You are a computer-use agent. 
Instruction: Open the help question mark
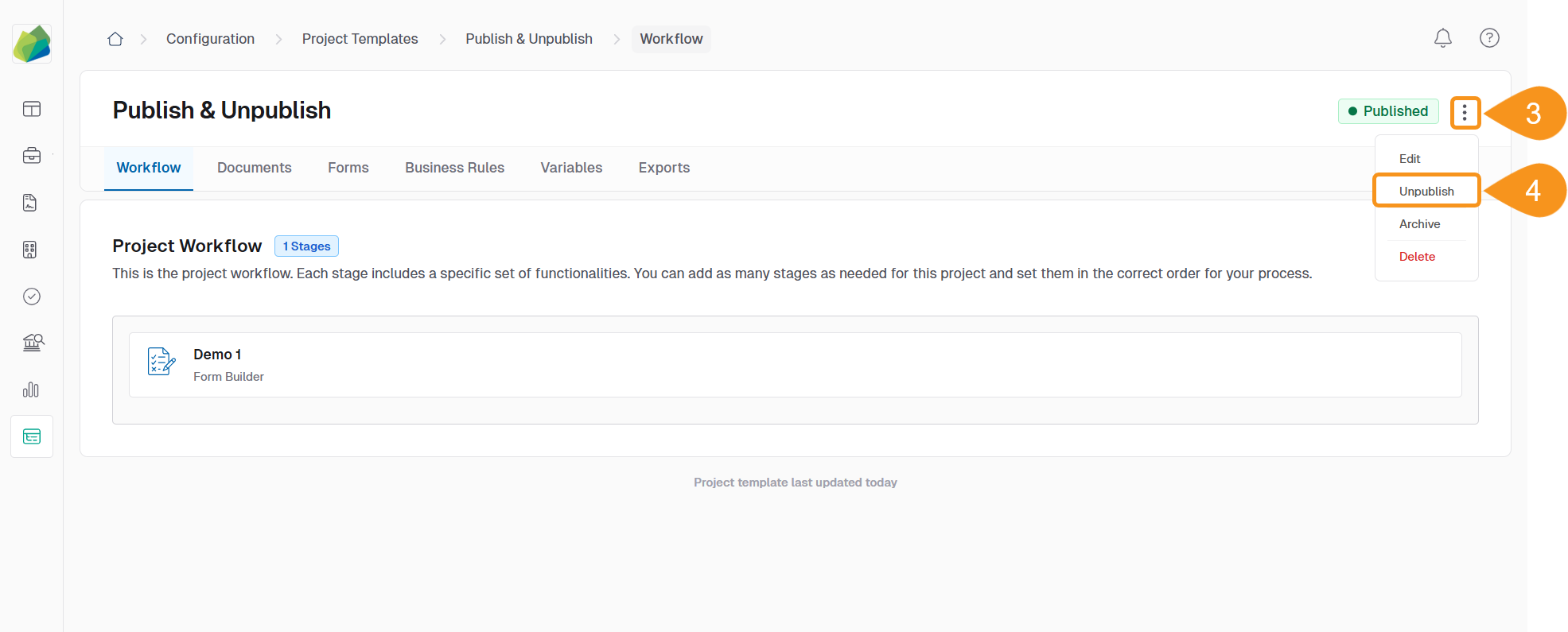1490,38
